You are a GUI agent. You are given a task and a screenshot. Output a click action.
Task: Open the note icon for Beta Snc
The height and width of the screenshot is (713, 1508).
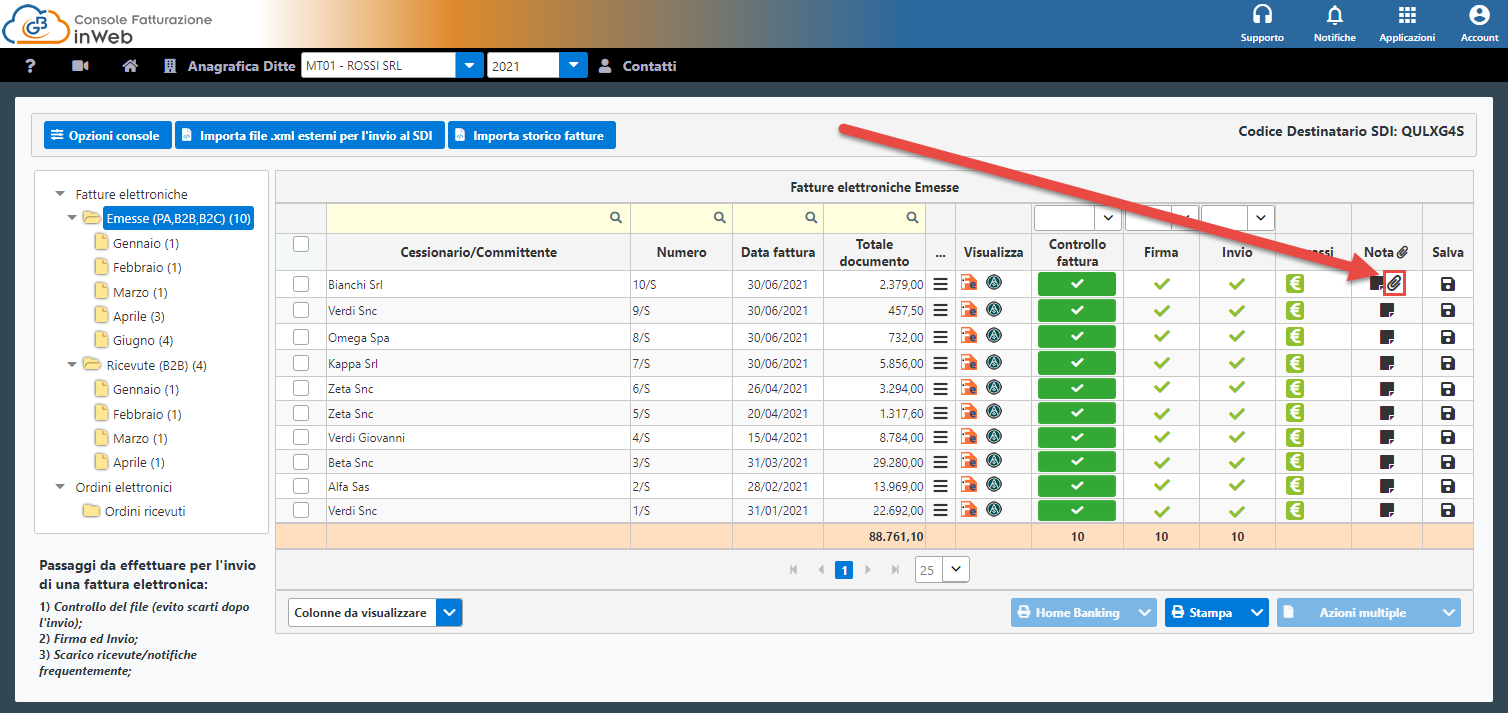(x=1387, y=462)
